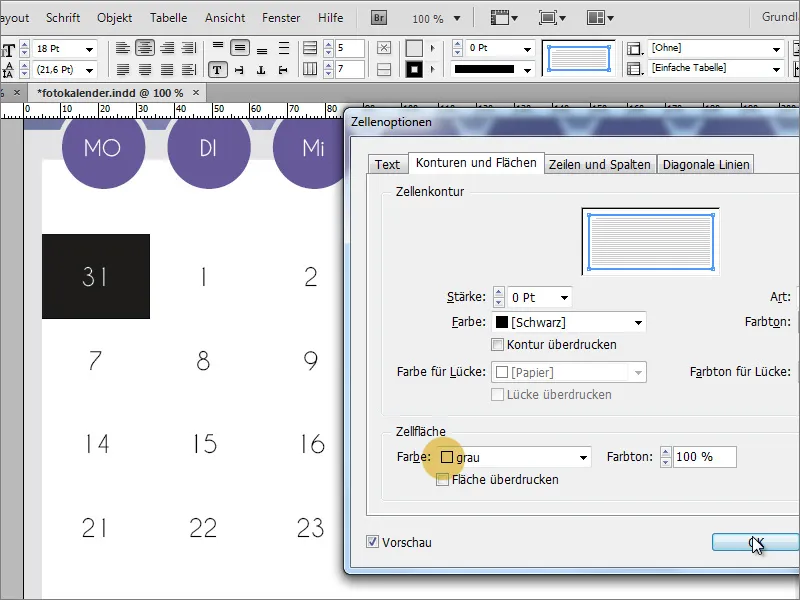Justify cell content vertically
800x600 pixels.
pos(284,48)
